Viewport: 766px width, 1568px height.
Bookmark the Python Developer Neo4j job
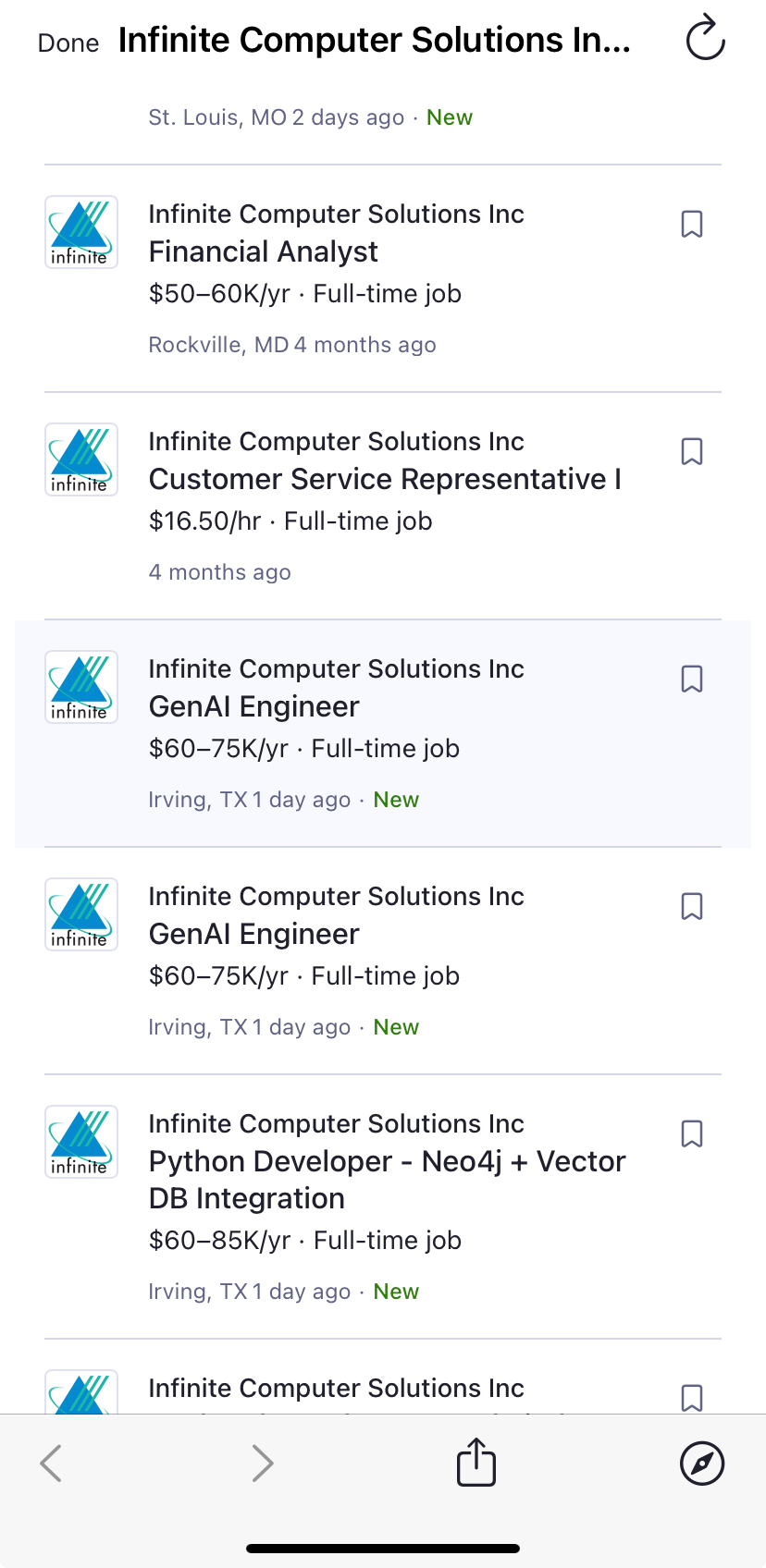click(x=692, y=1133)
